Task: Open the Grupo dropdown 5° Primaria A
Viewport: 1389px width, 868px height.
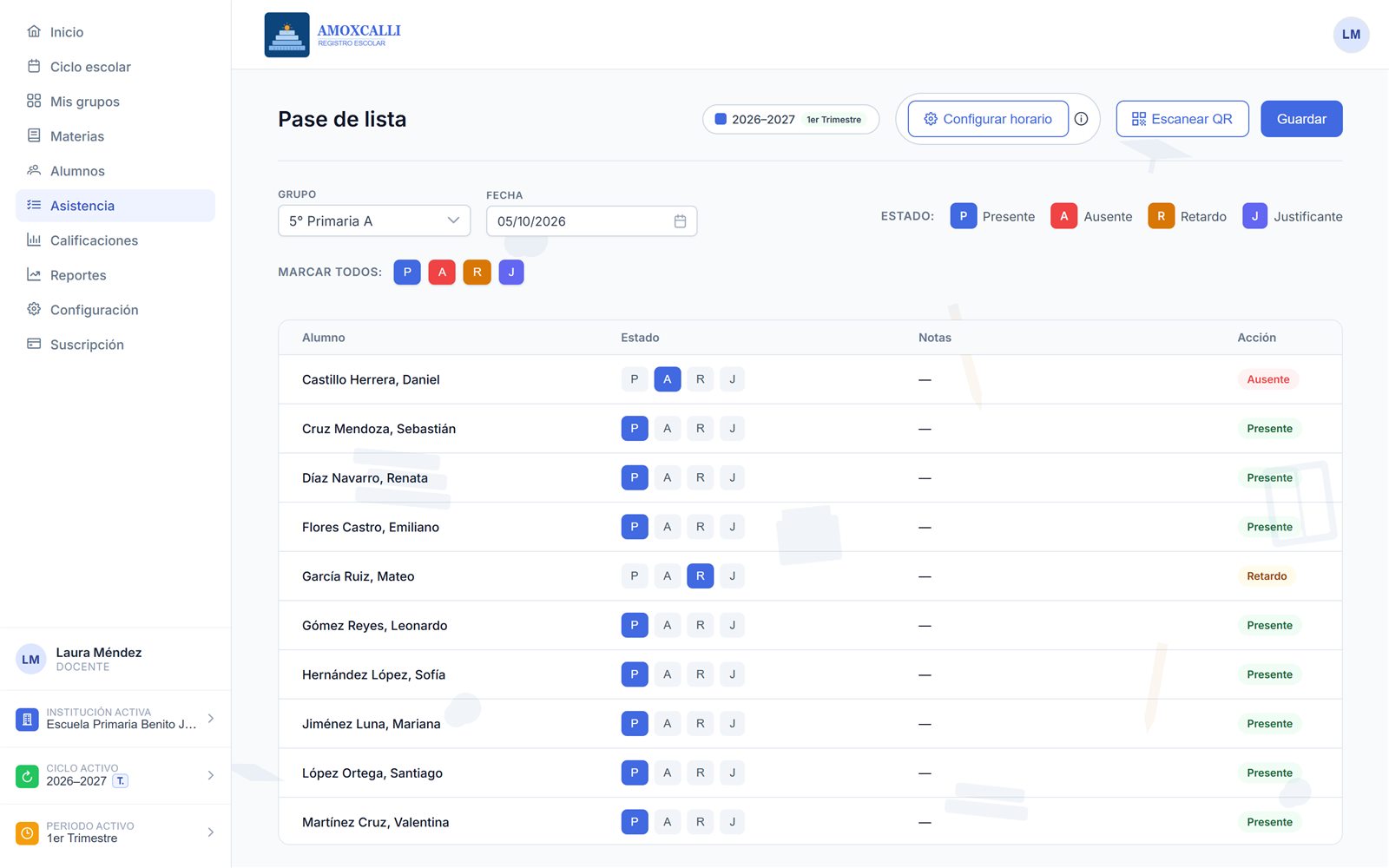Action: click(x=374, y=221)
